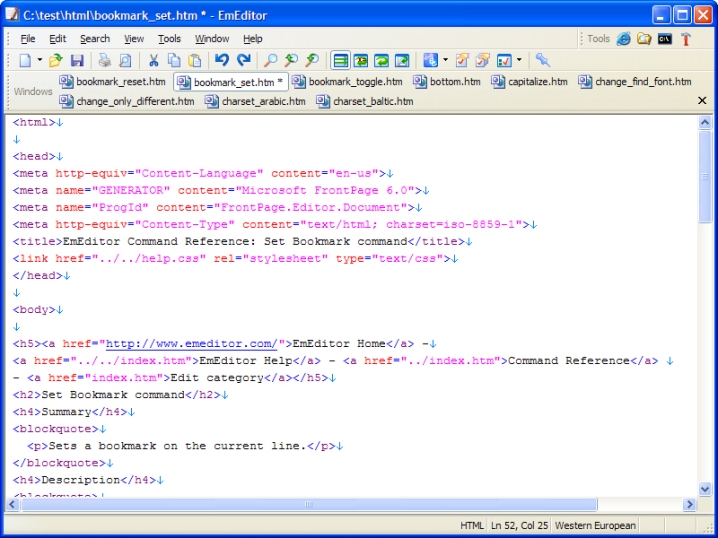Click the Redo arrow icon
Viewport: 718px width, 538px height.
pyautogui.click(x=243, y=61)
